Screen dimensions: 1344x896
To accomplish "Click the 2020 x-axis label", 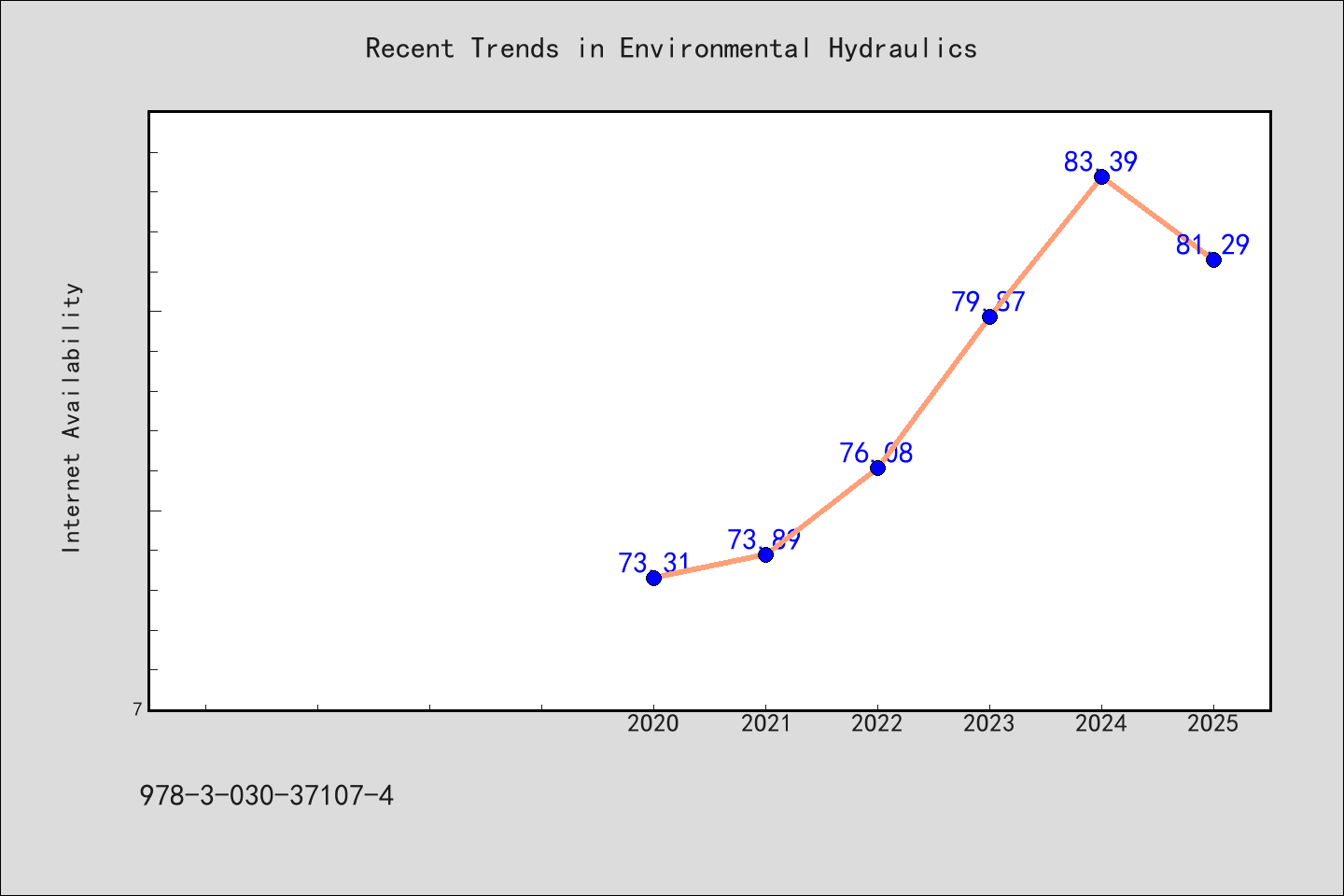I will click(653, 723).
